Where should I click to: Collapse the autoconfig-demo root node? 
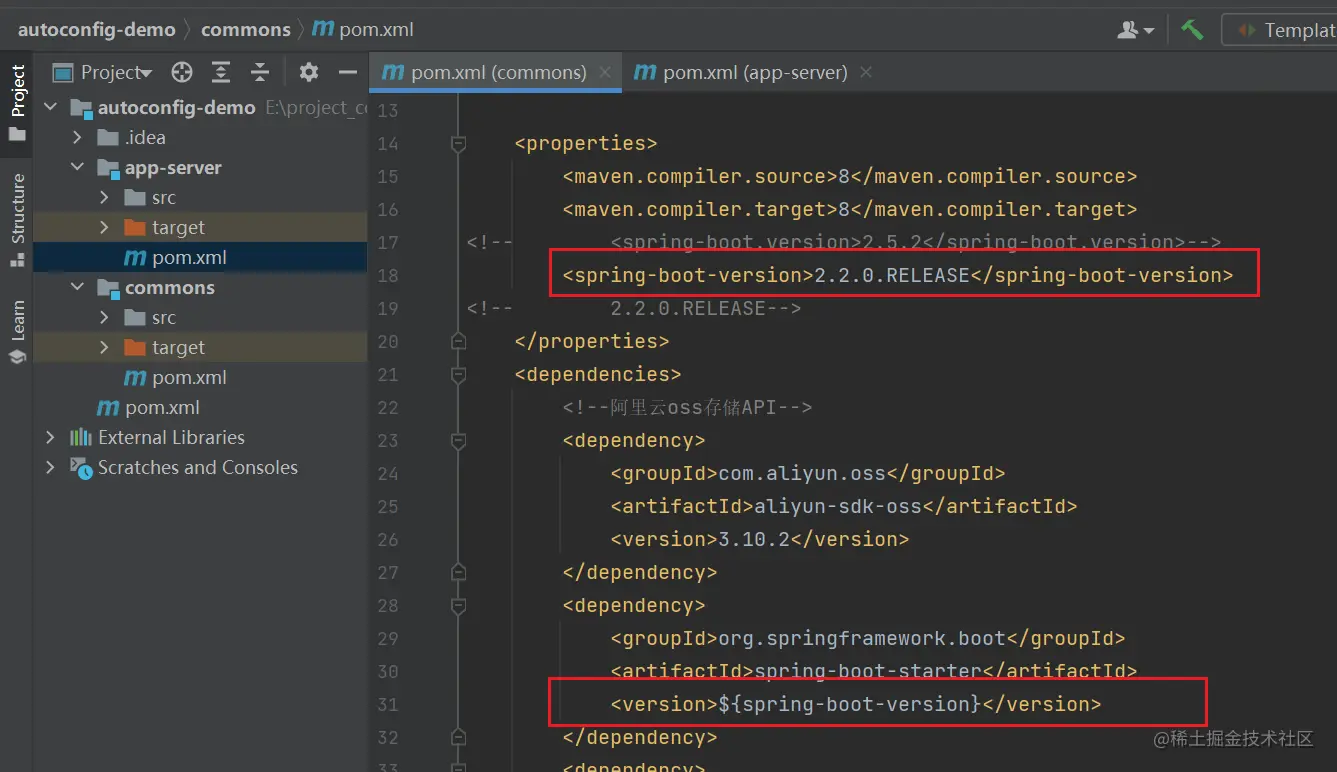[50, 107]
